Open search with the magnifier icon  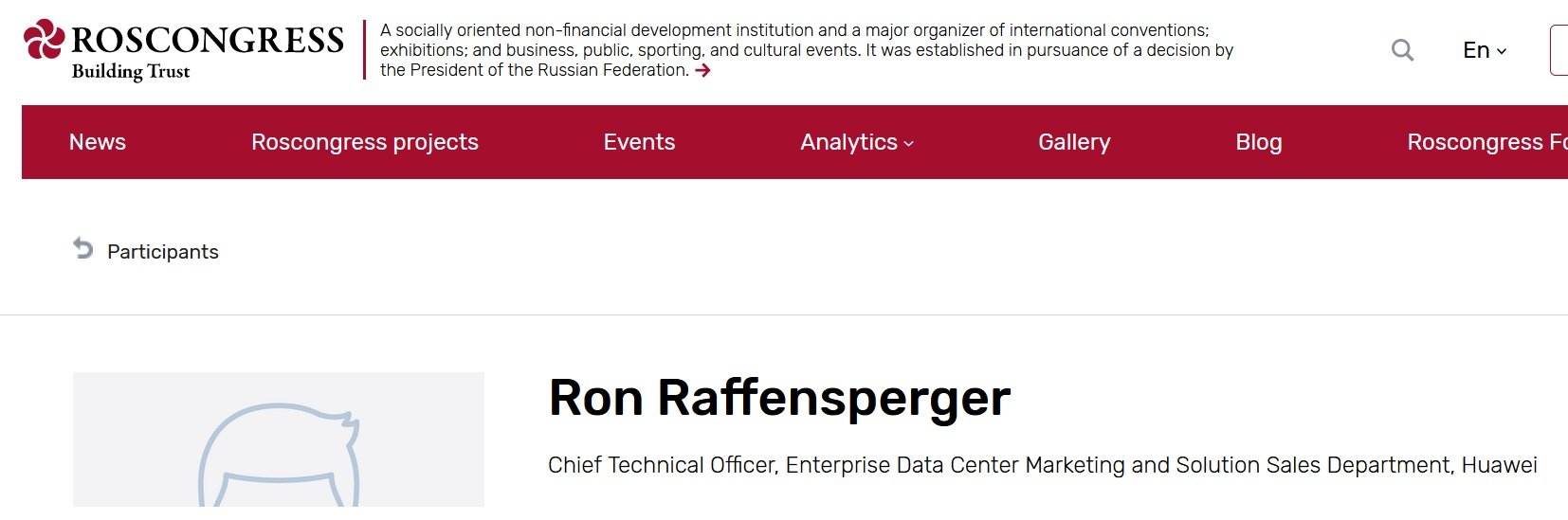1402,50
